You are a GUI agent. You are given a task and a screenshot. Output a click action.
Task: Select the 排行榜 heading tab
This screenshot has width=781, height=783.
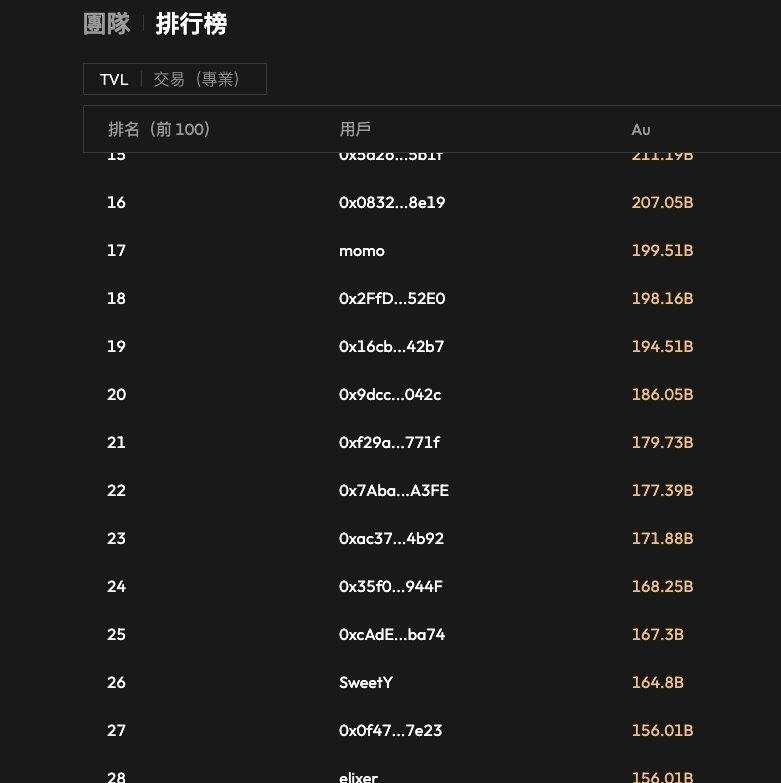pos(191,24)
